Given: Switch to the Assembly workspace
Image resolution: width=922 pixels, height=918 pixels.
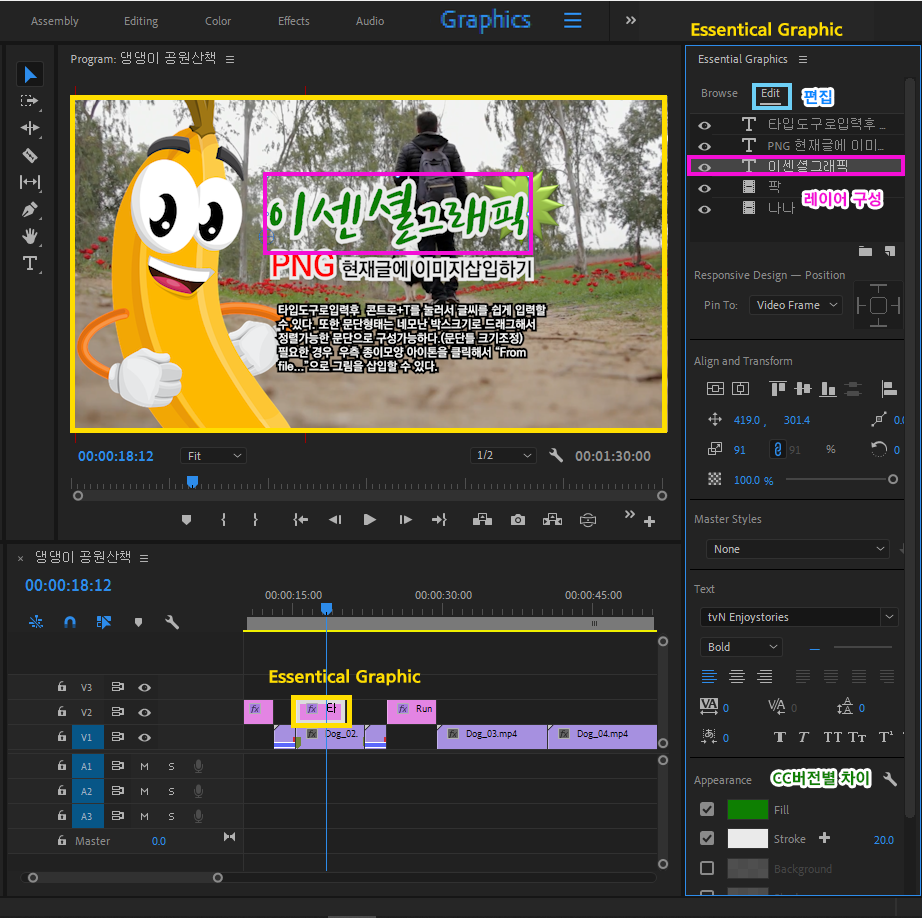Looking at the screenshot, I should pos(55,21).
